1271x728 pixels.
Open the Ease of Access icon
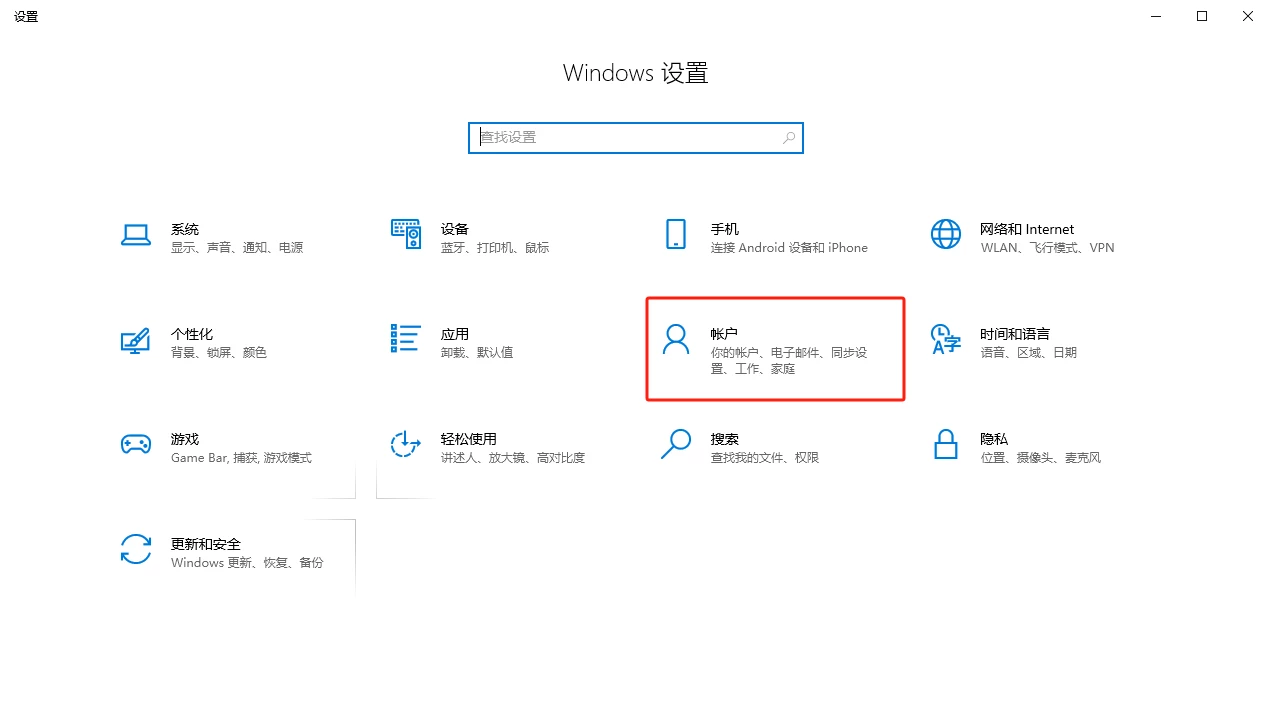[405, 444]
